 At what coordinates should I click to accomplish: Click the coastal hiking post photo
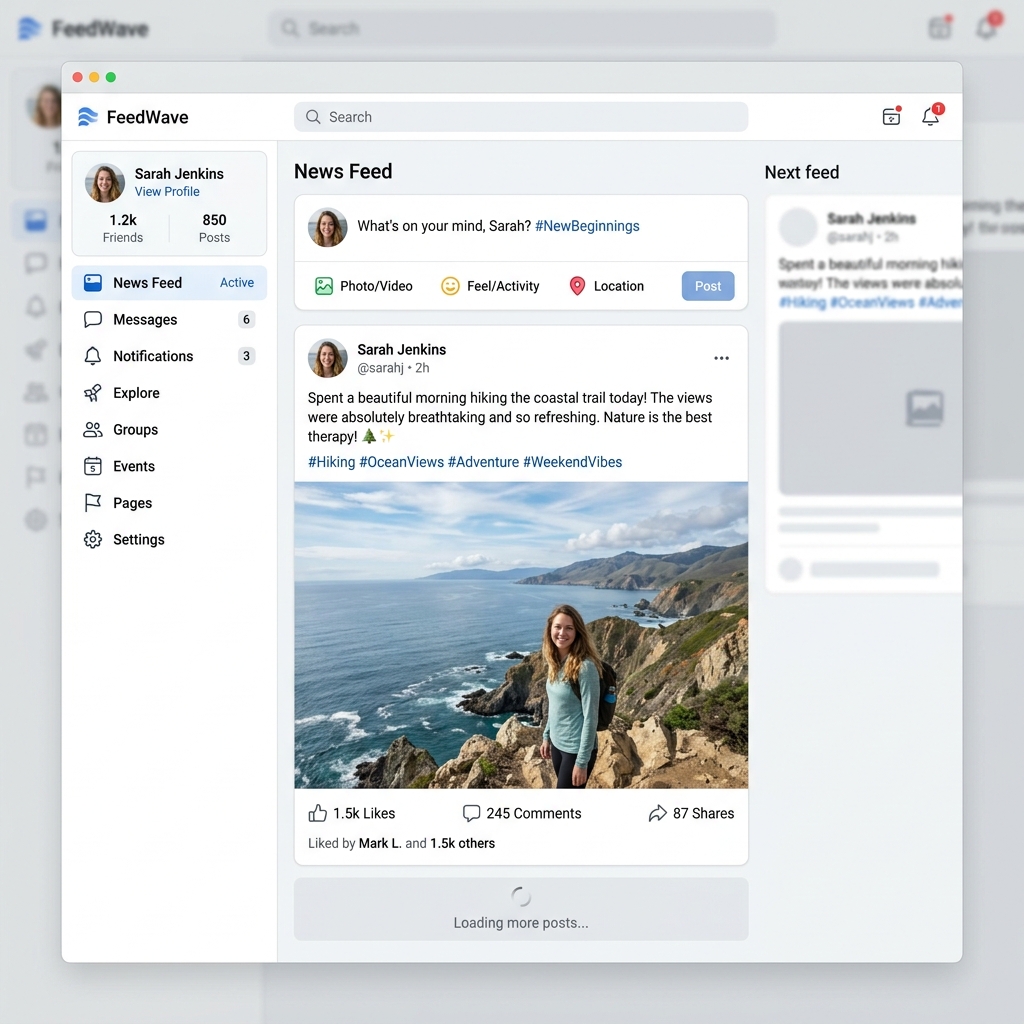coord(521,635)
